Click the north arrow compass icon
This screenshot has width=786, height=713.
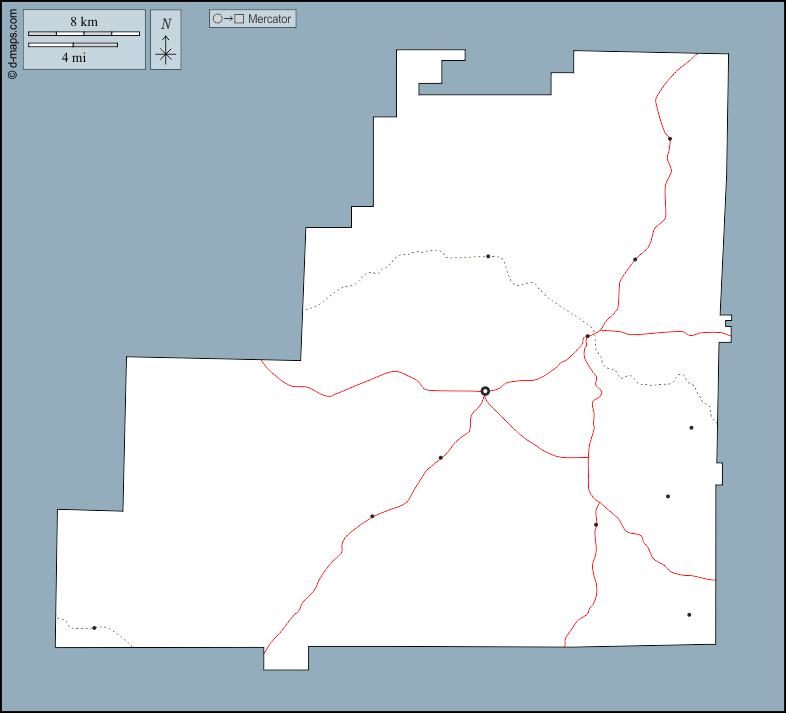(165, 40)
